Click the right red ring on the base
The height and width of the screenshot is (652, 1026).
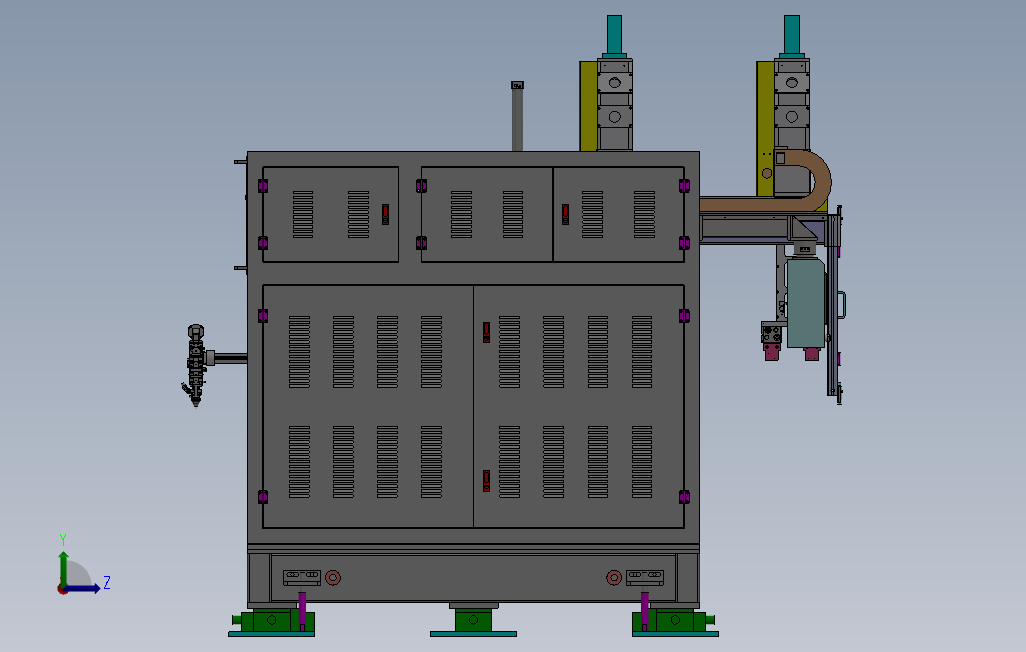(614, 577)
